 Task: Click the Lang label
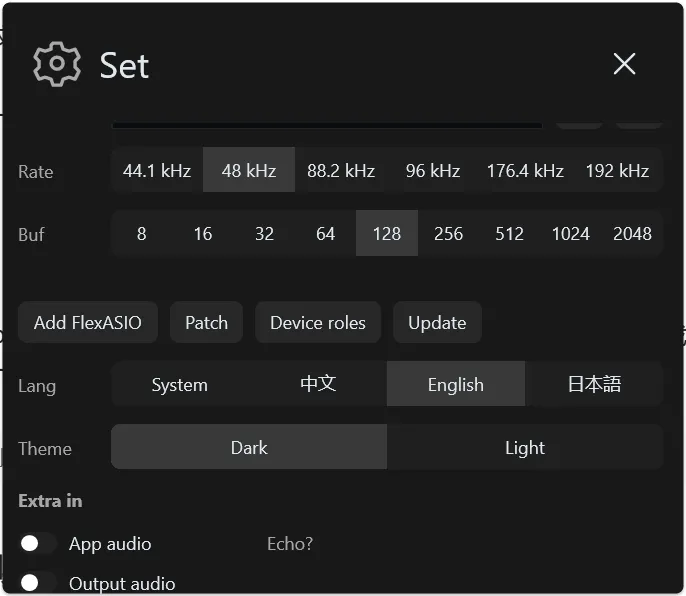37,386
